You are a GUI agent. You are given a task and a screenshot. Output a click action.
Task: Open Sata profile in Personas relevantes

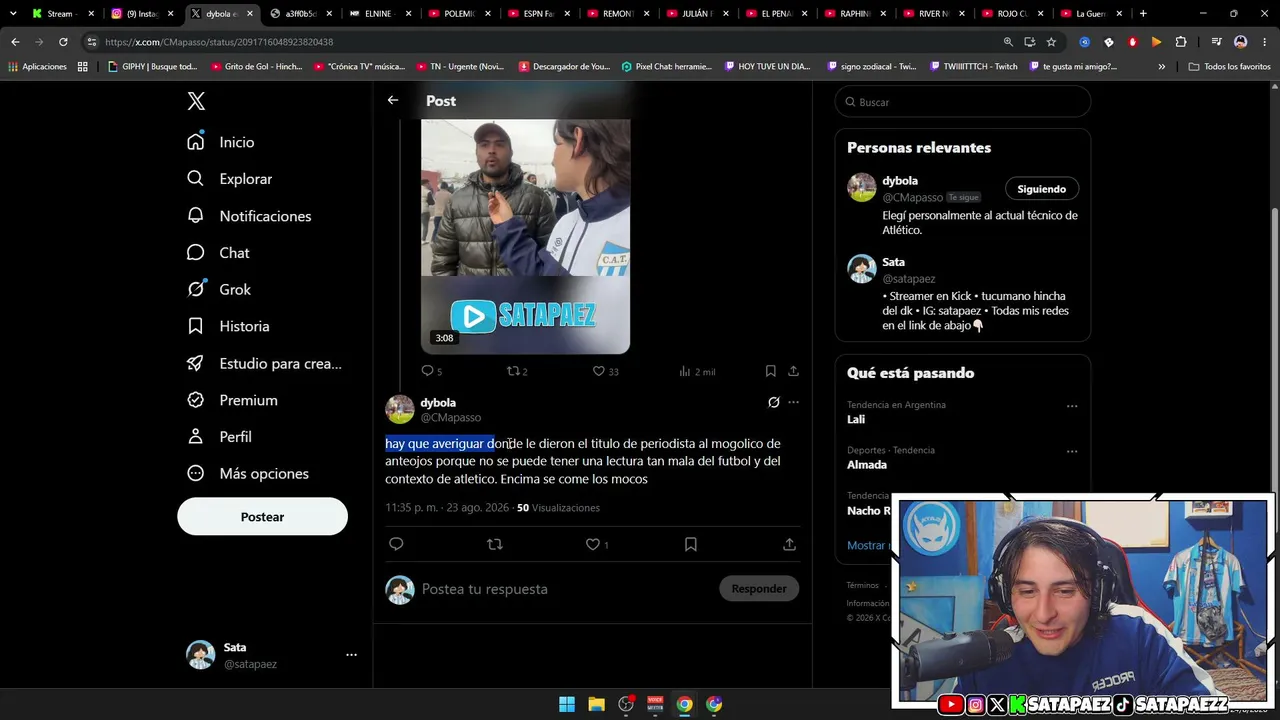click(x=893, y=262)
